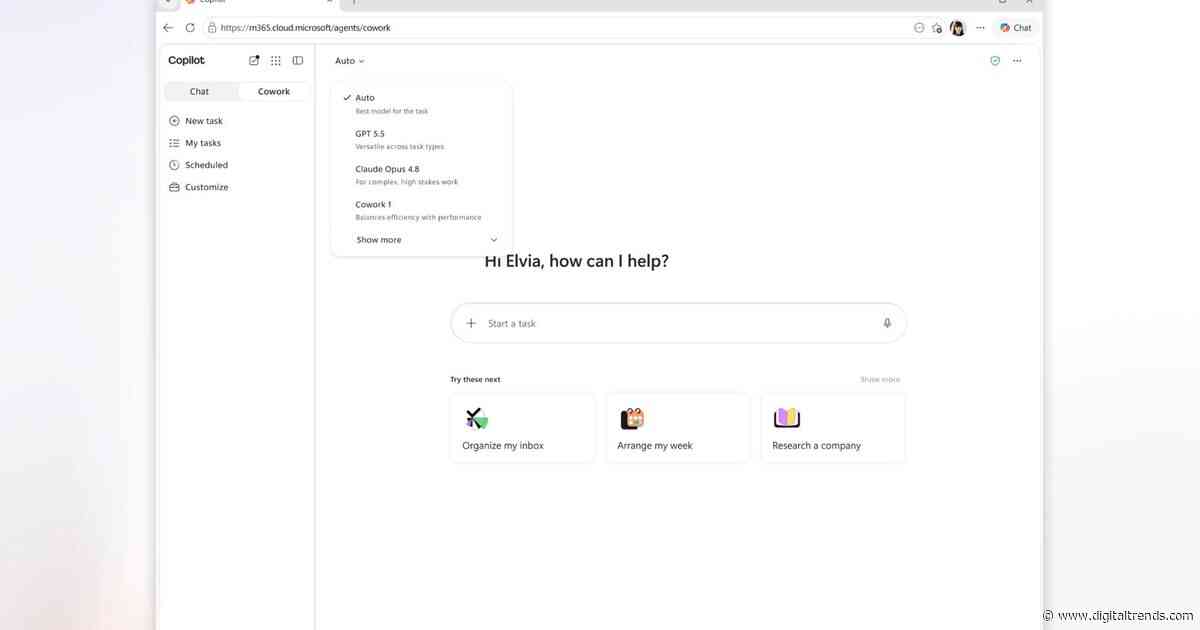Switch to the Chat tab

(x=200, y=91)
